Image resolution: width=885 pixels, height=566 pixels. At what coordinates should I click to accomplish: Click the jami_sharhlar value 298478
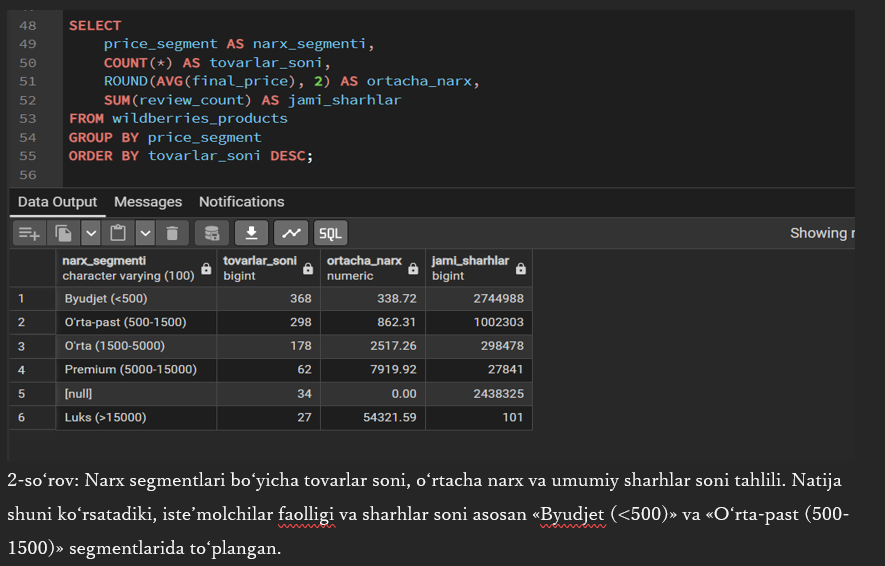[479, 346]
